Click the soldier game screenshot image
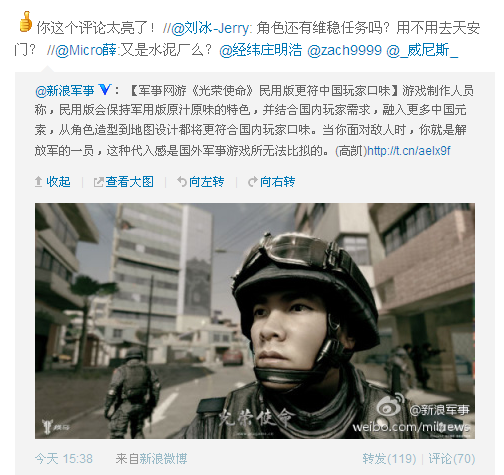504x475 pixels. [x=255, y=321]
